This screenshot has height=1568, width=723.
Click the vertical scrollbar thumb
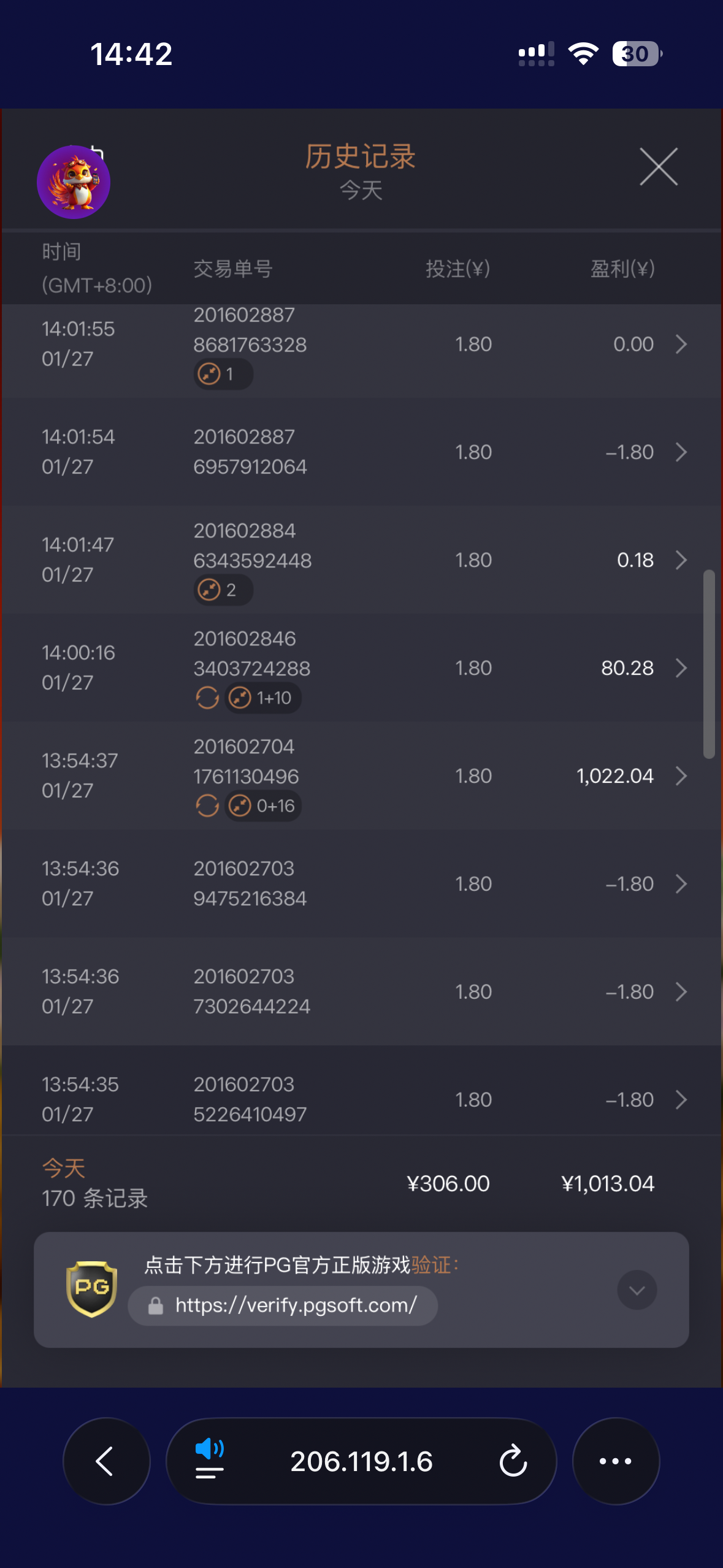(709, 664)
